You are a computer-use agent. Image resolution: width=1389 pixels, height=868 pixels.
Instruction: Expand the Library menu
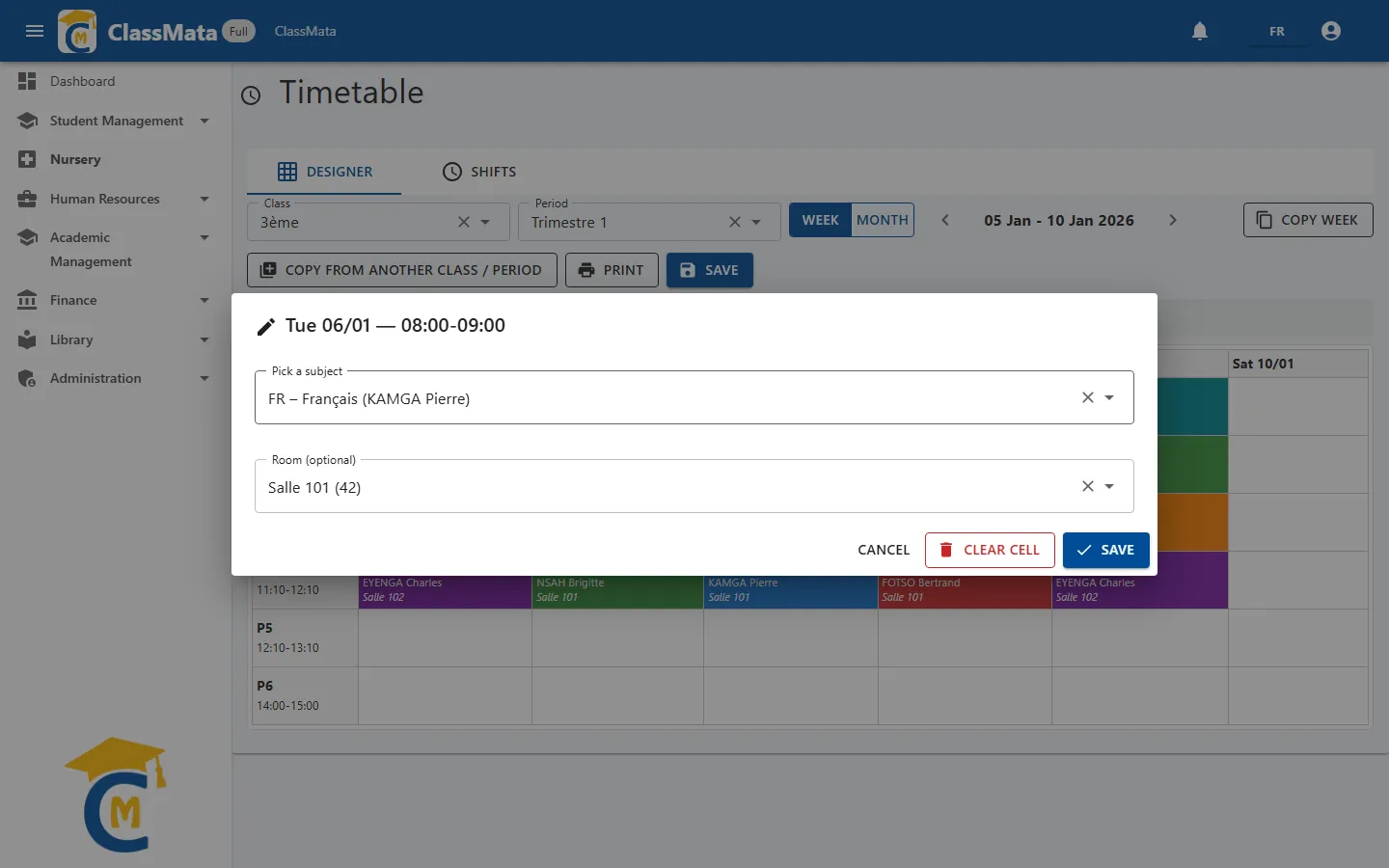[x=116, y=339]
